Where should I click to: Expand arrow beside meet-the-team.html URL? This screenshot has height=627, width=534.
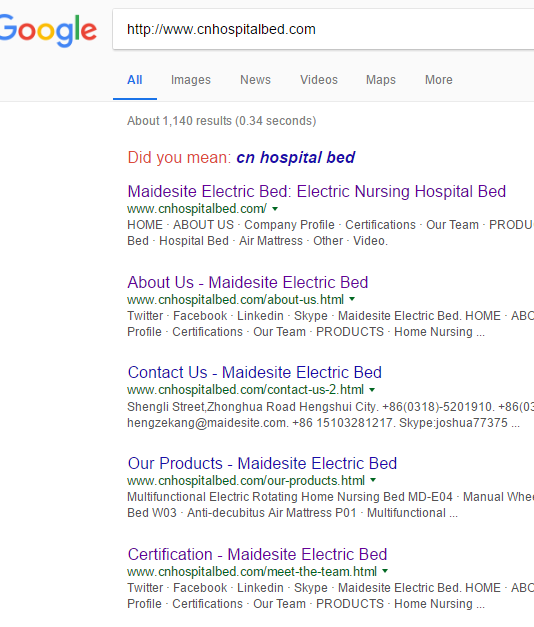click(385, 571)
